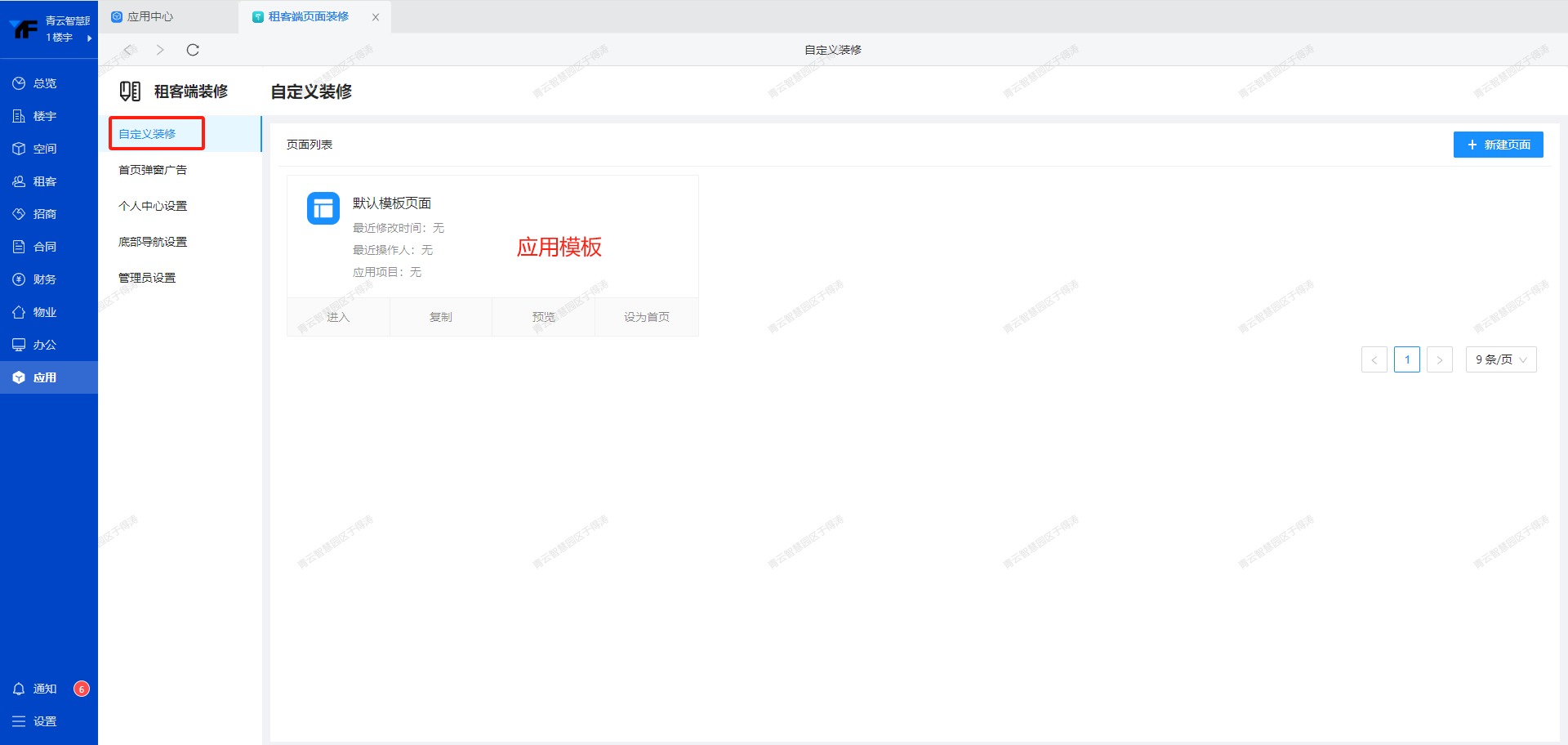Click the default template page icon
1568x745 pixels.
click(x=323, y=208)
